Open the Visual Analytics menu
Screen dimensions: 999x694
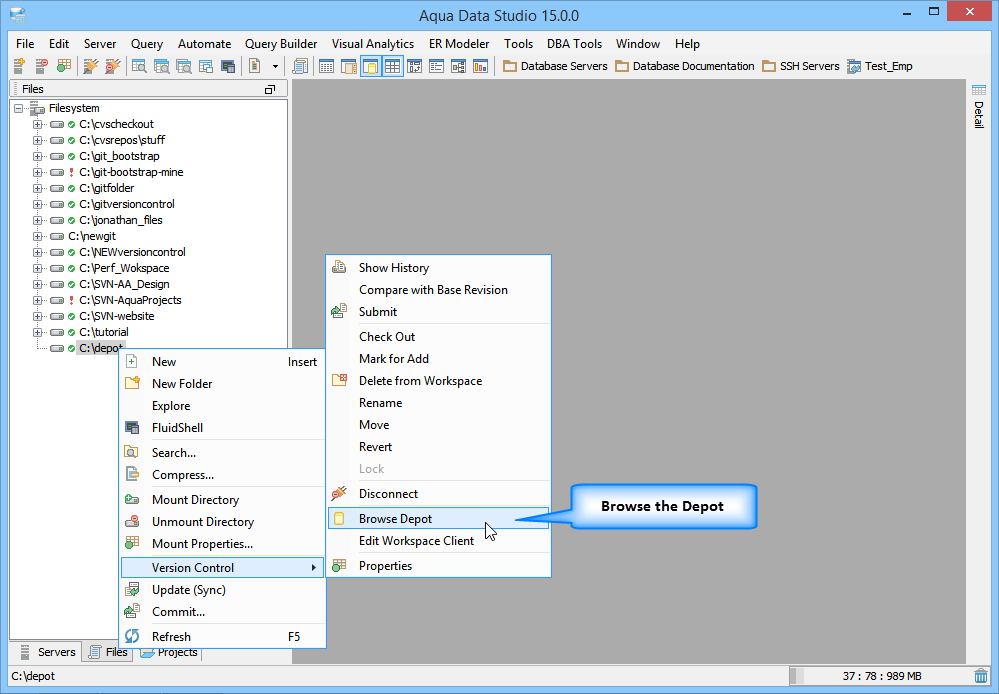(x=373, y=44)
